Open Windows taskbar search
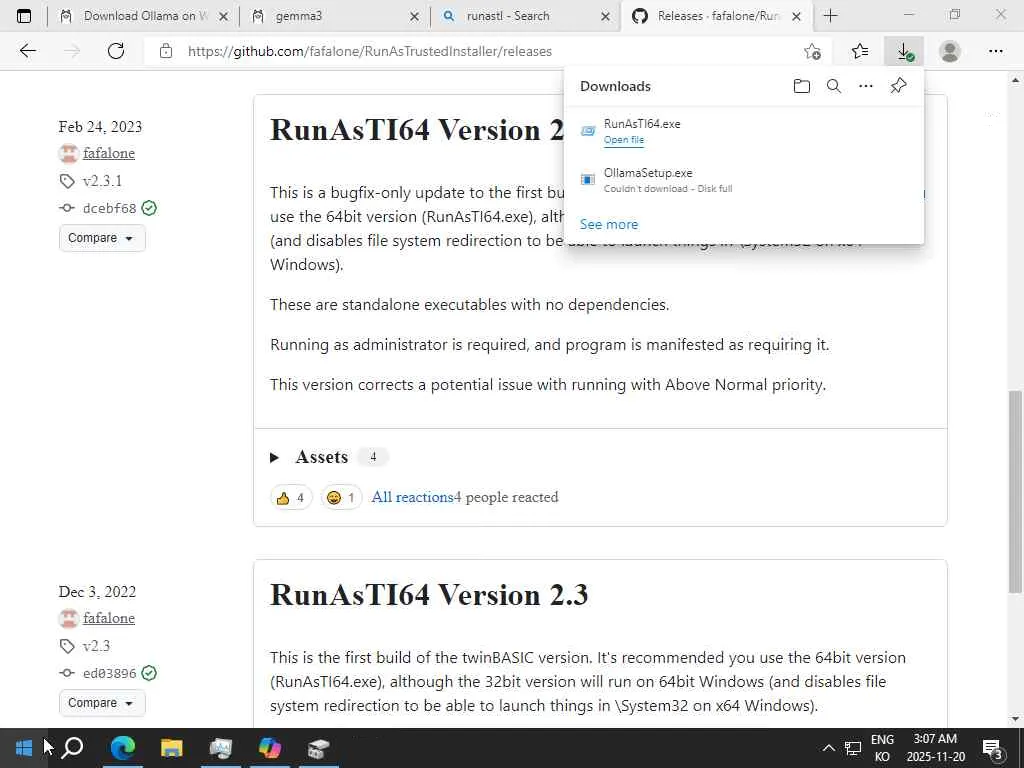This screenshot has width=1024, height=768. pos(72,748)
